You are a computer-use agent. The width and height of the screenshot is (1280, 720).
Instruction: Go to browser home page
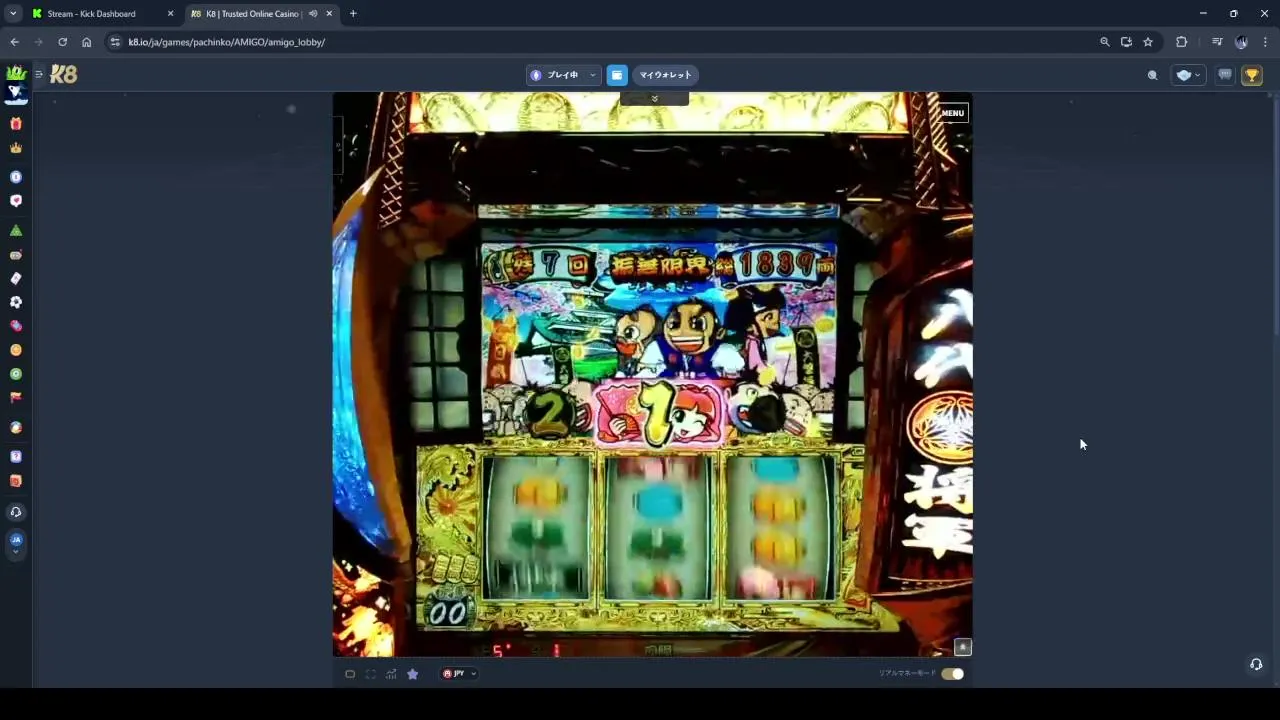click(87, 42)
